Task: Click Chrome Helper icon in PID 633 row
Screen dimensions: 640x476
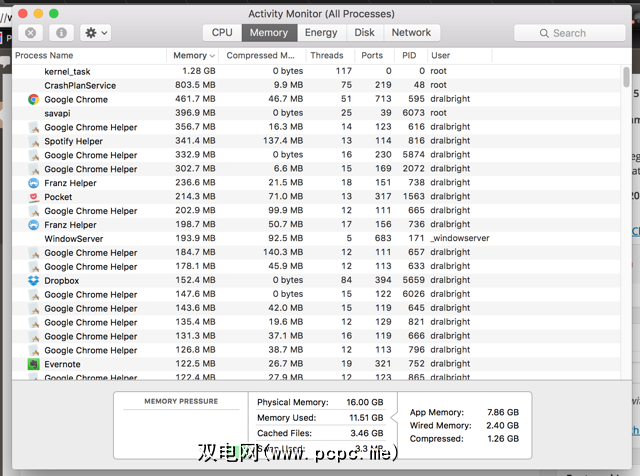Action: [33, 267]
